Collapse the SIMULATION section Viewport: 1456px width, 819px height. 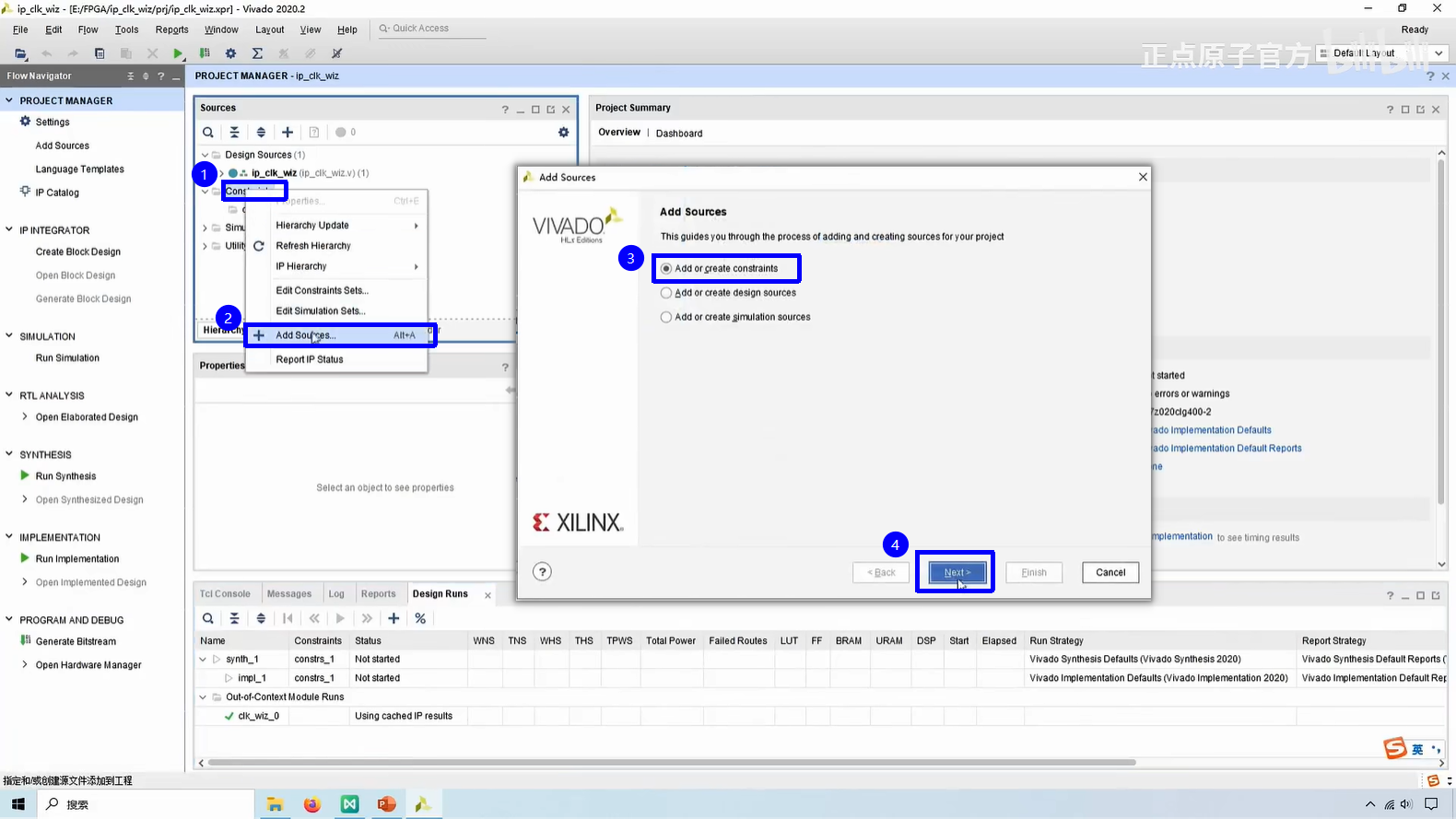click(x=9, y=336)
